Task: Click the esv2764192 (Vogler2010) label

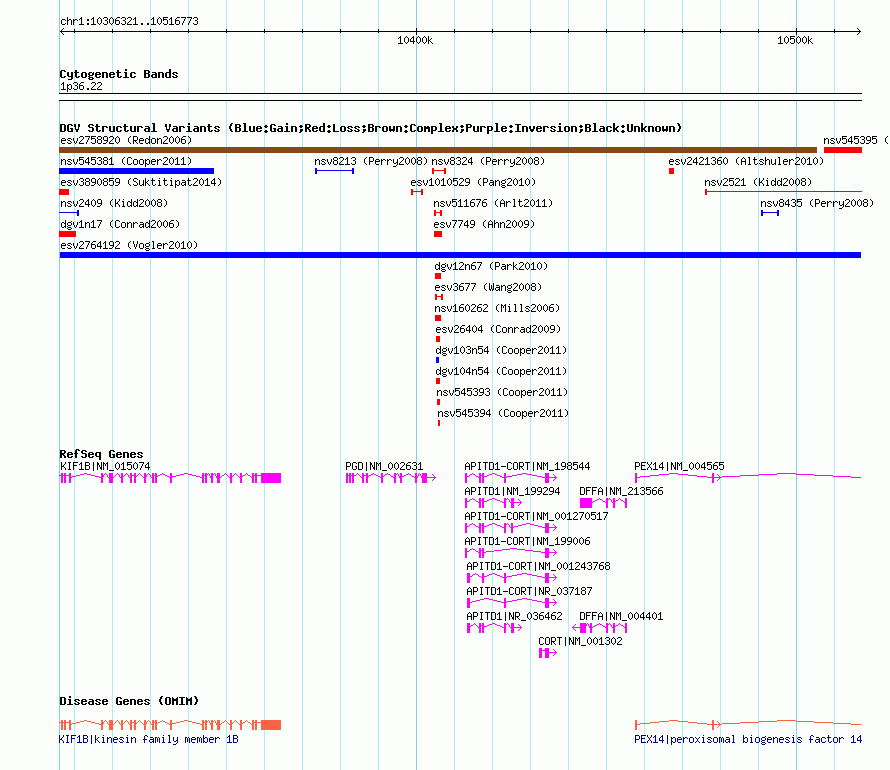Action: coord(129,245)
